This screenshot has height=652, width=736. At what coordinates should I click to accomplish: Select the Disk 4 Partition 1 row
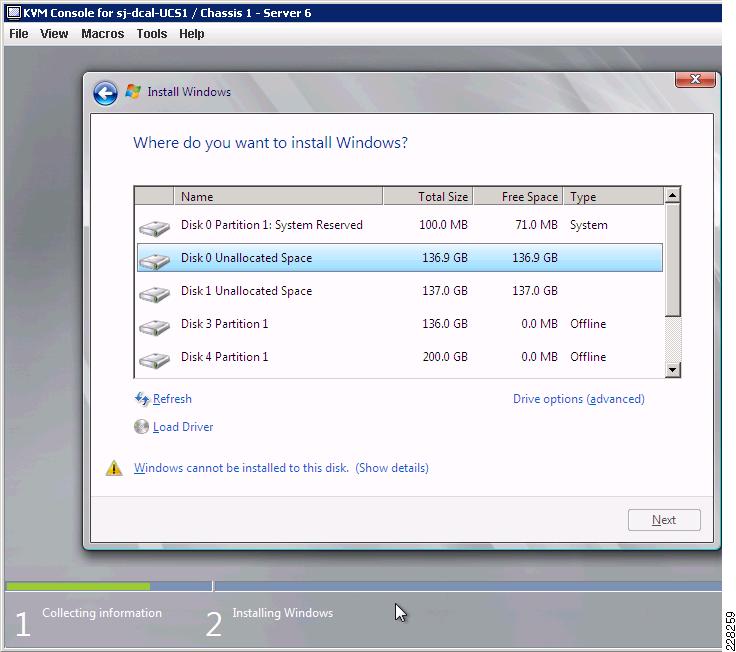click(x=400, y=357)
